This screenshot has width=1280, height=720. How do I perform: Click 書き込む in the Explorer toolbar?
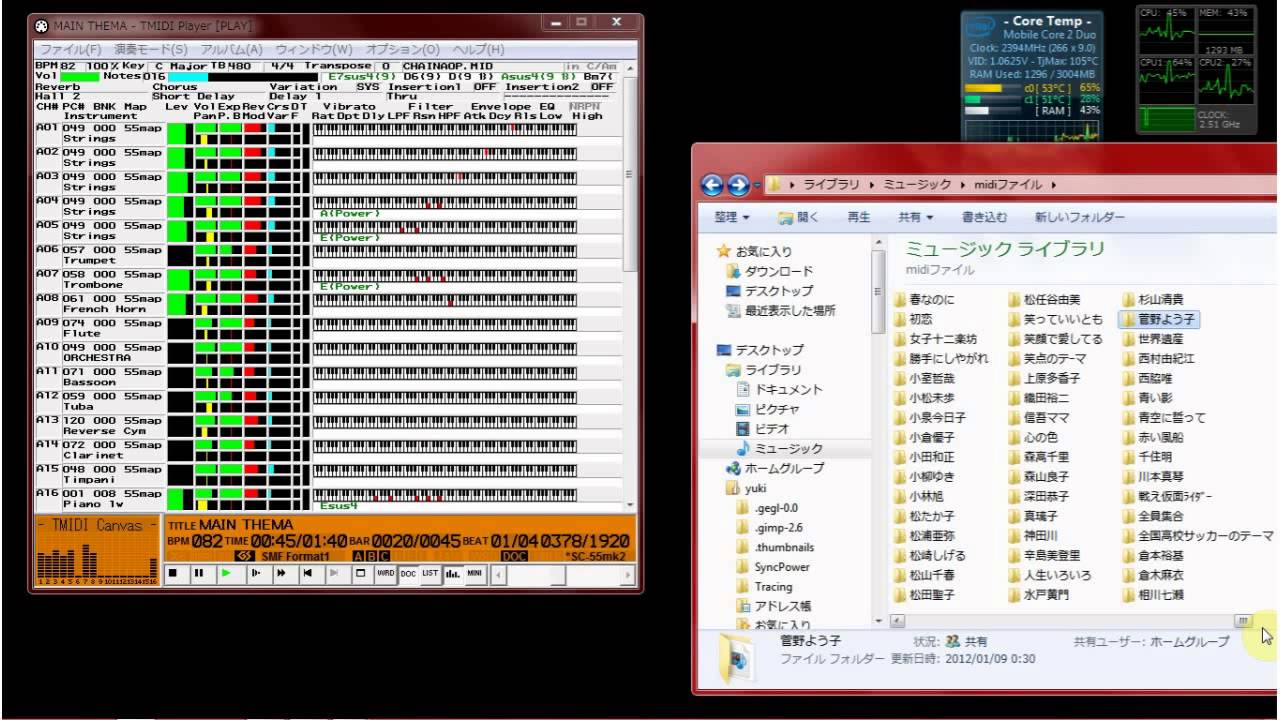984,217
